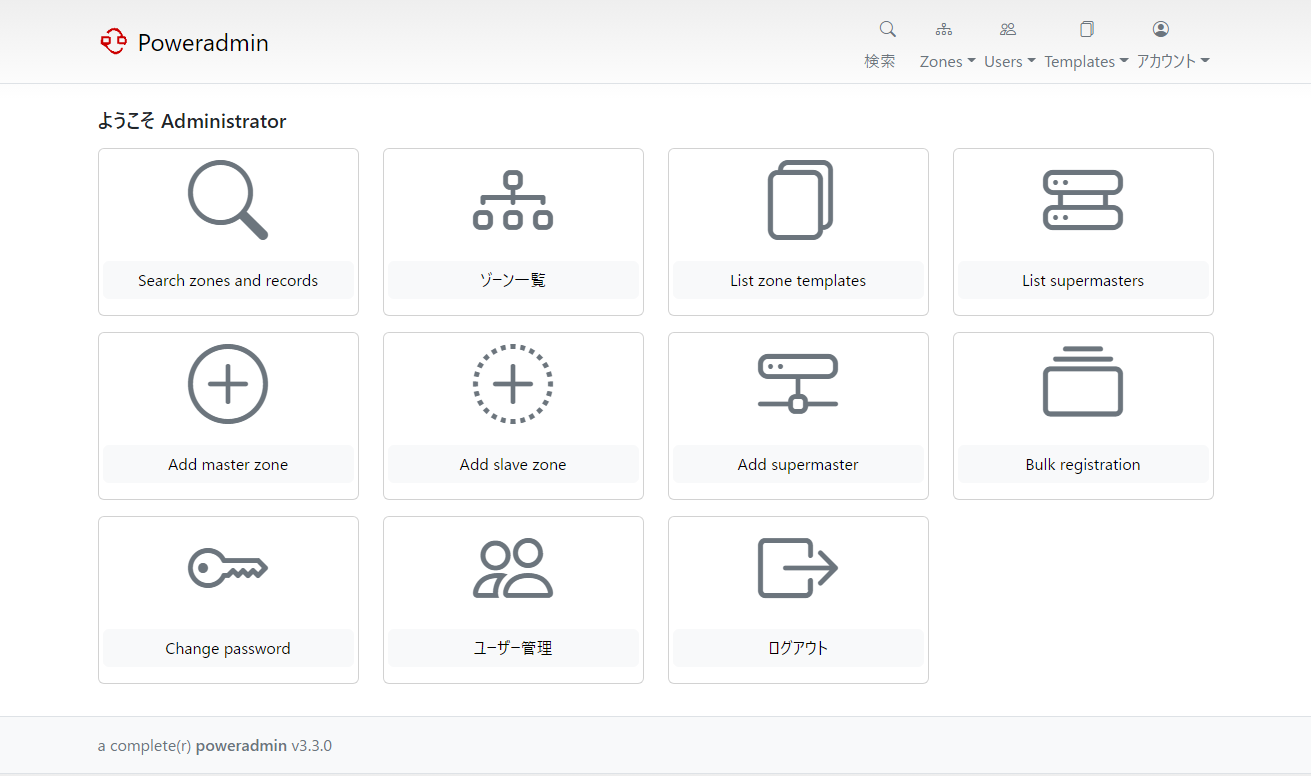Click the Bulk registration stacked box icon
1311x776 pixels.
[x=1083, y=381]
